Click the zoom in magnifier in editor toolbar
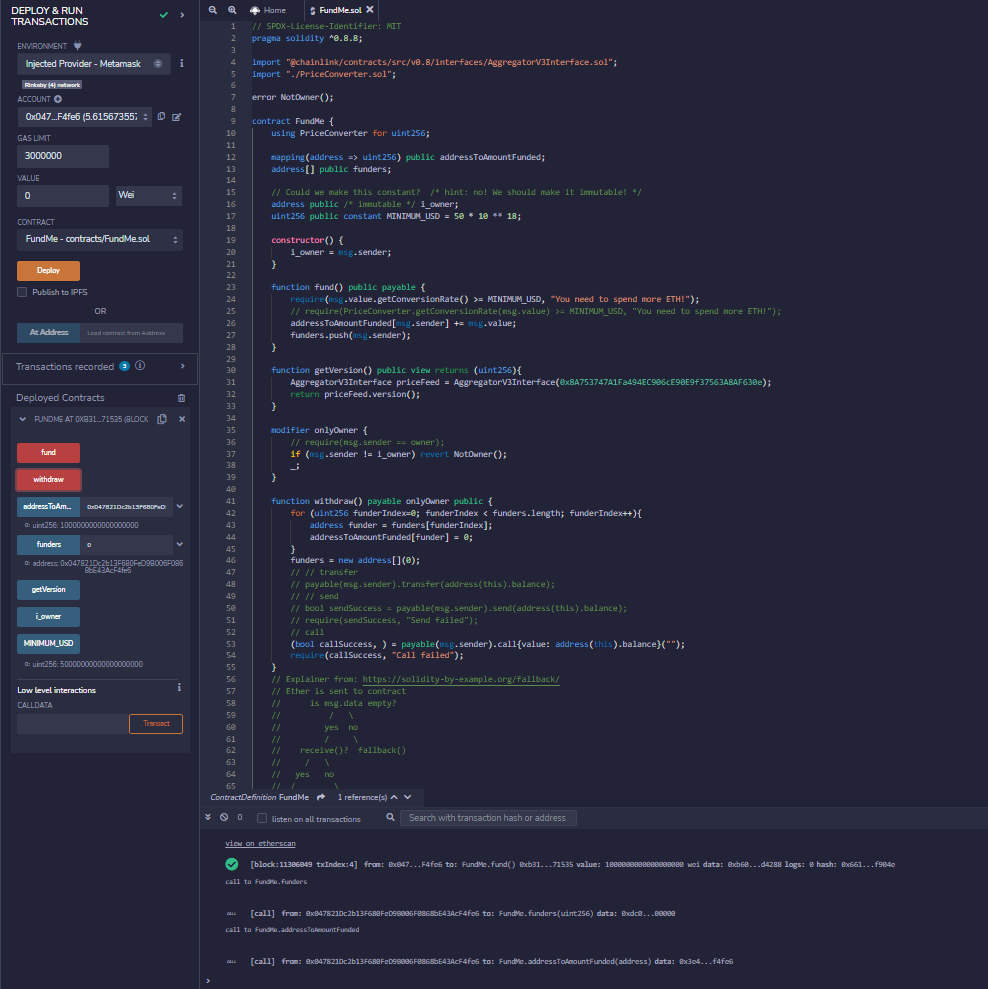This screenshot has height=989, width=988. point(232,10)
